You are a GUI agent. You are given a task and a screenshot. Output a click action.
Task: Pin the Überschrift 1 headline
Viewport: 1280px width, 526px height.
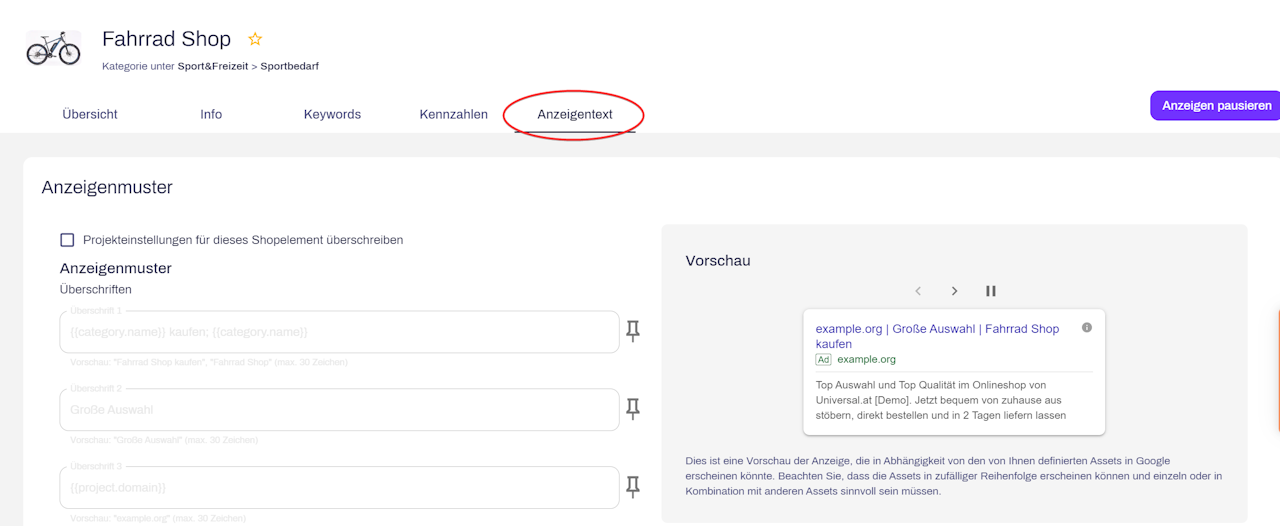coord(633,331)
